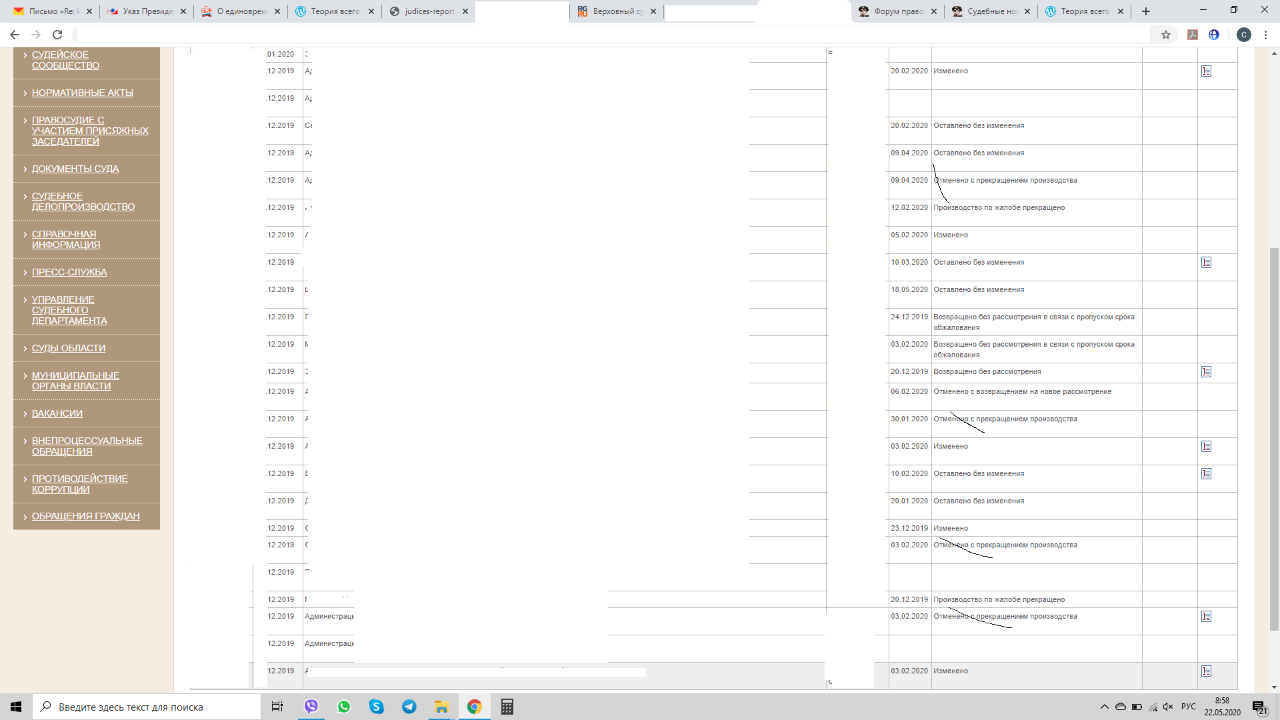Go to "Противодействие коррупции" in the sidebar
Image resolution: width=1280 pixels, height=720 pixels.
[x=79, y=484]
